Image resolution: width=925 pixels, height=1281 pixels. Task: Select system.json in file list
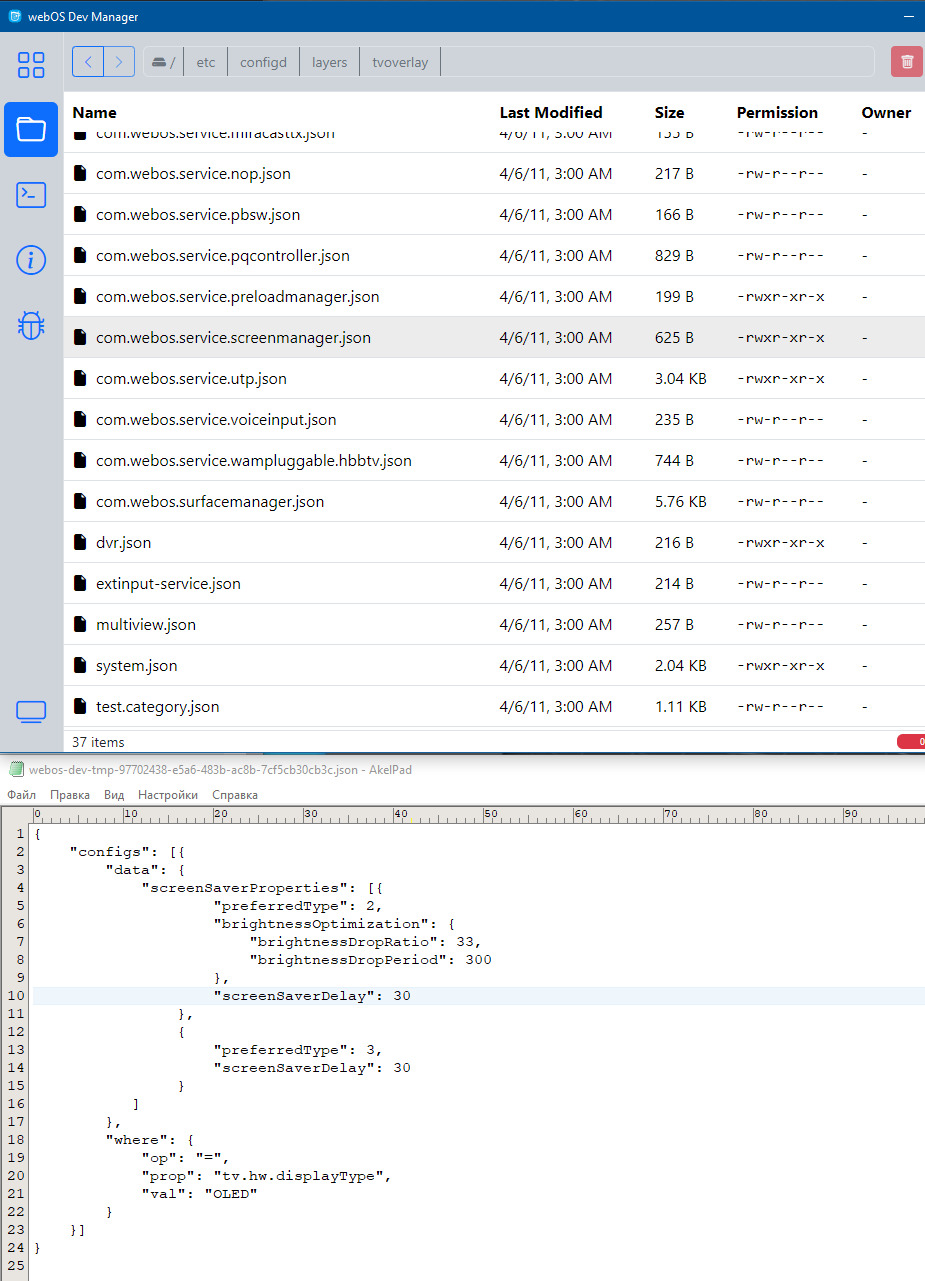[x=136, y=666]
